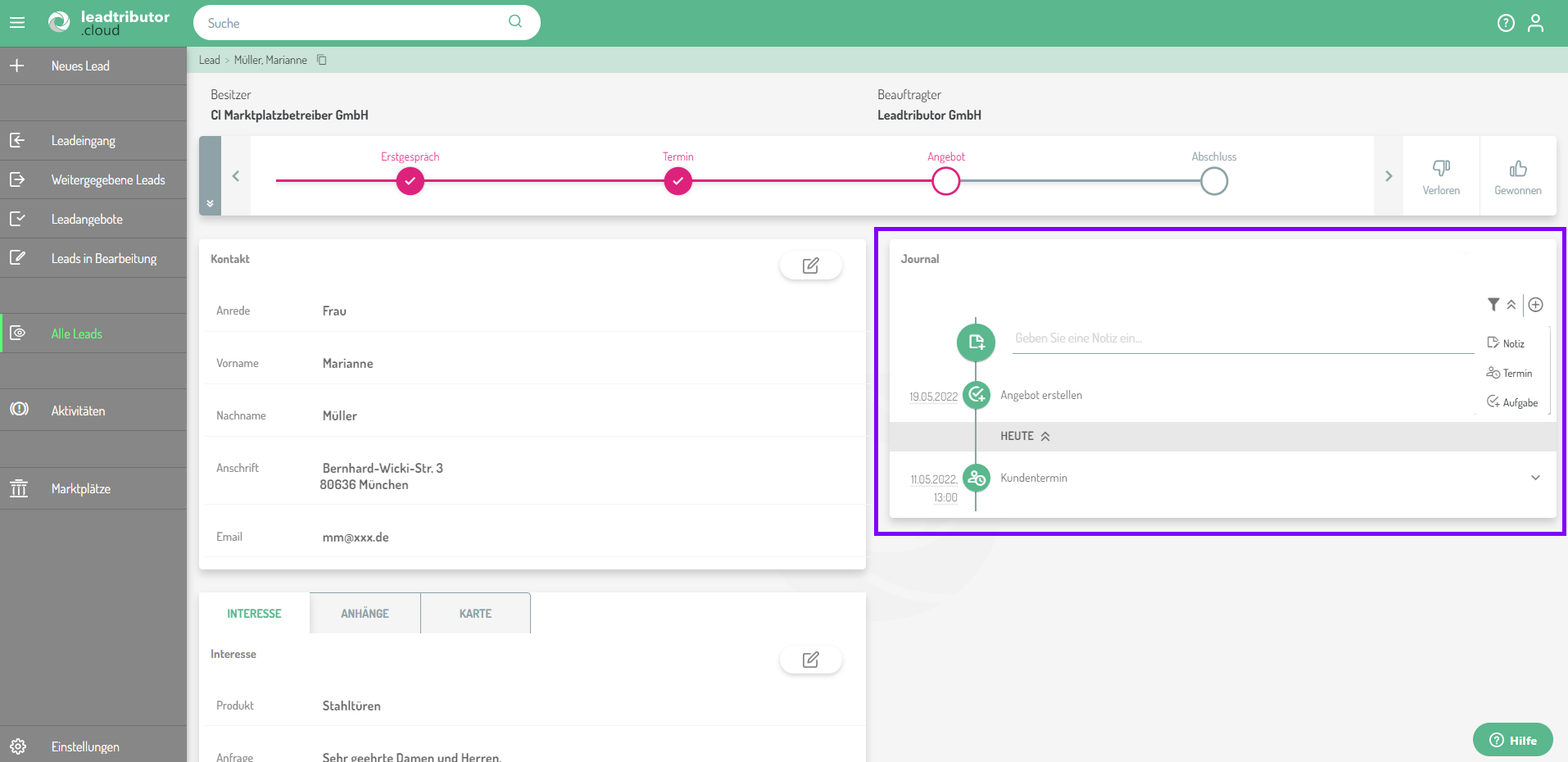The width and height of the screenshot is (1568, 762).
Task: Collapse the HEUTE journal section
Action: (x=1045, y=437)
